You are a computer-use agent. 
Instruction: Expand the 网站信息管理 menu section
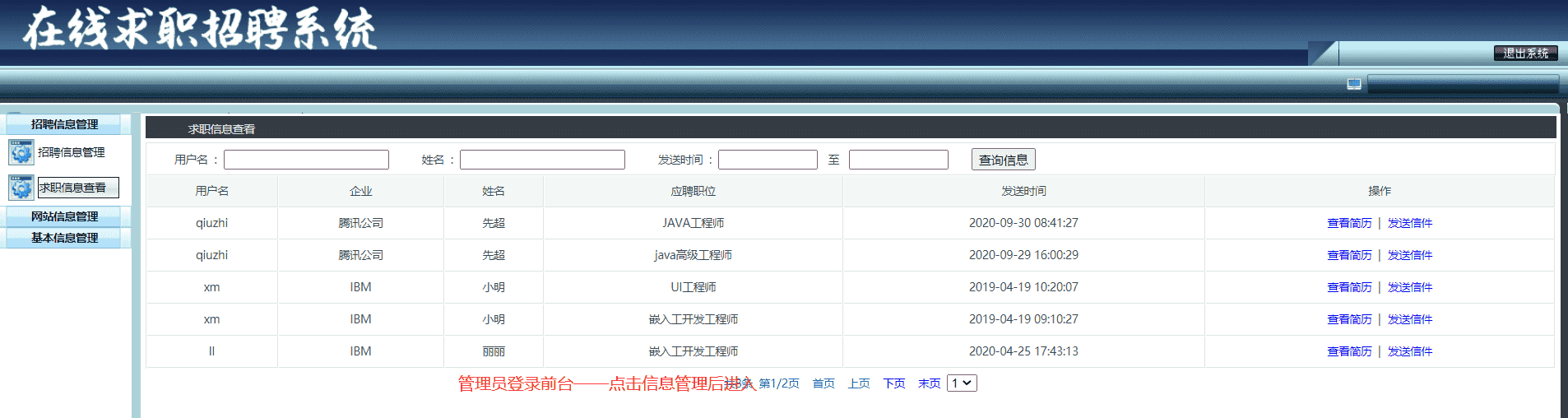65,216
